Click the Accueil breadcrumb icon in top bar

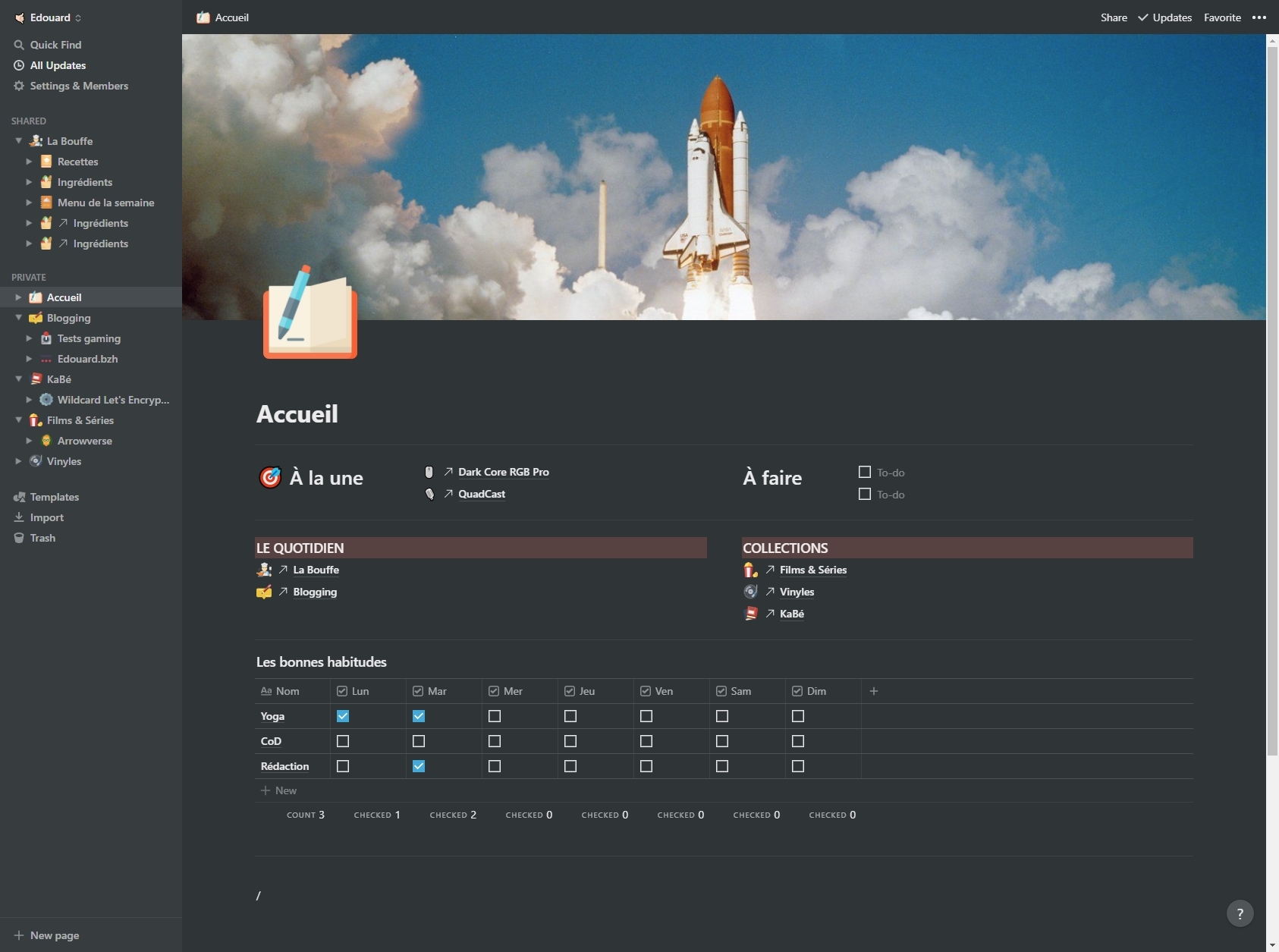[203, 17]
